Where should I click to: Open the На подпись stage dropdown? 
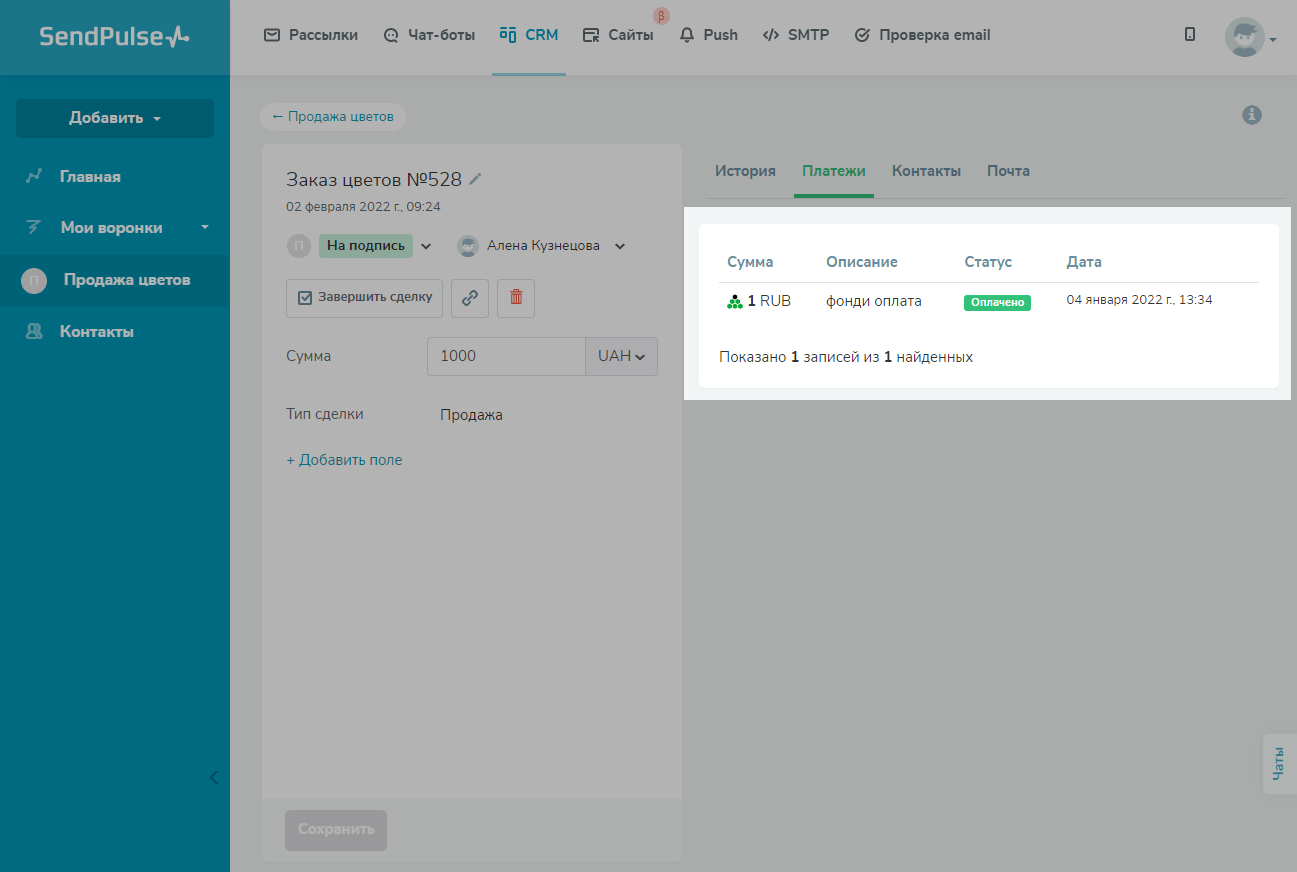(375, 246)
